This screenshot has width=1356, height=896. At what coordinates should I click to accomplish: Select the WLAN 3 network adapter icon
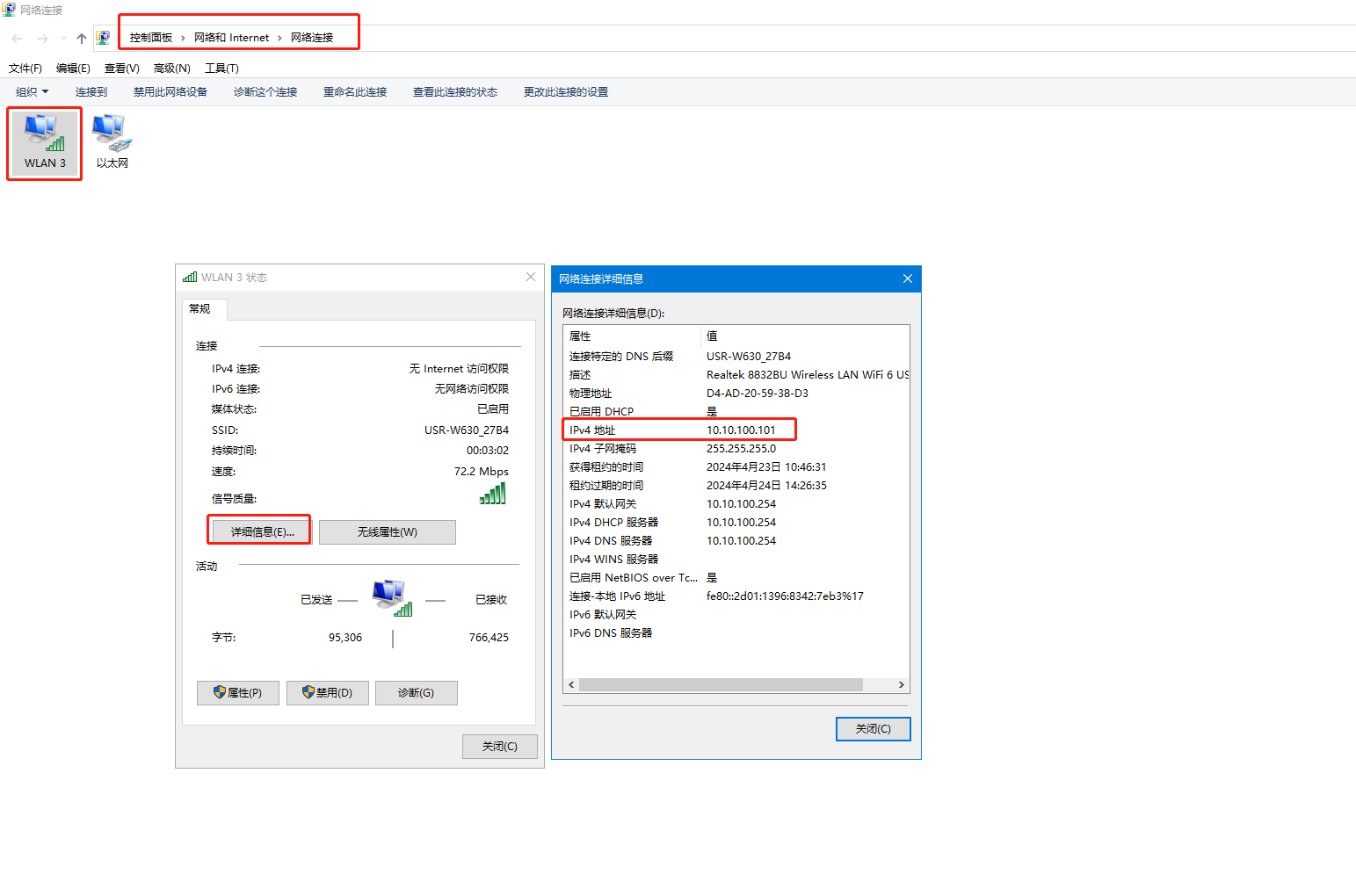click(x=44, y=142)
